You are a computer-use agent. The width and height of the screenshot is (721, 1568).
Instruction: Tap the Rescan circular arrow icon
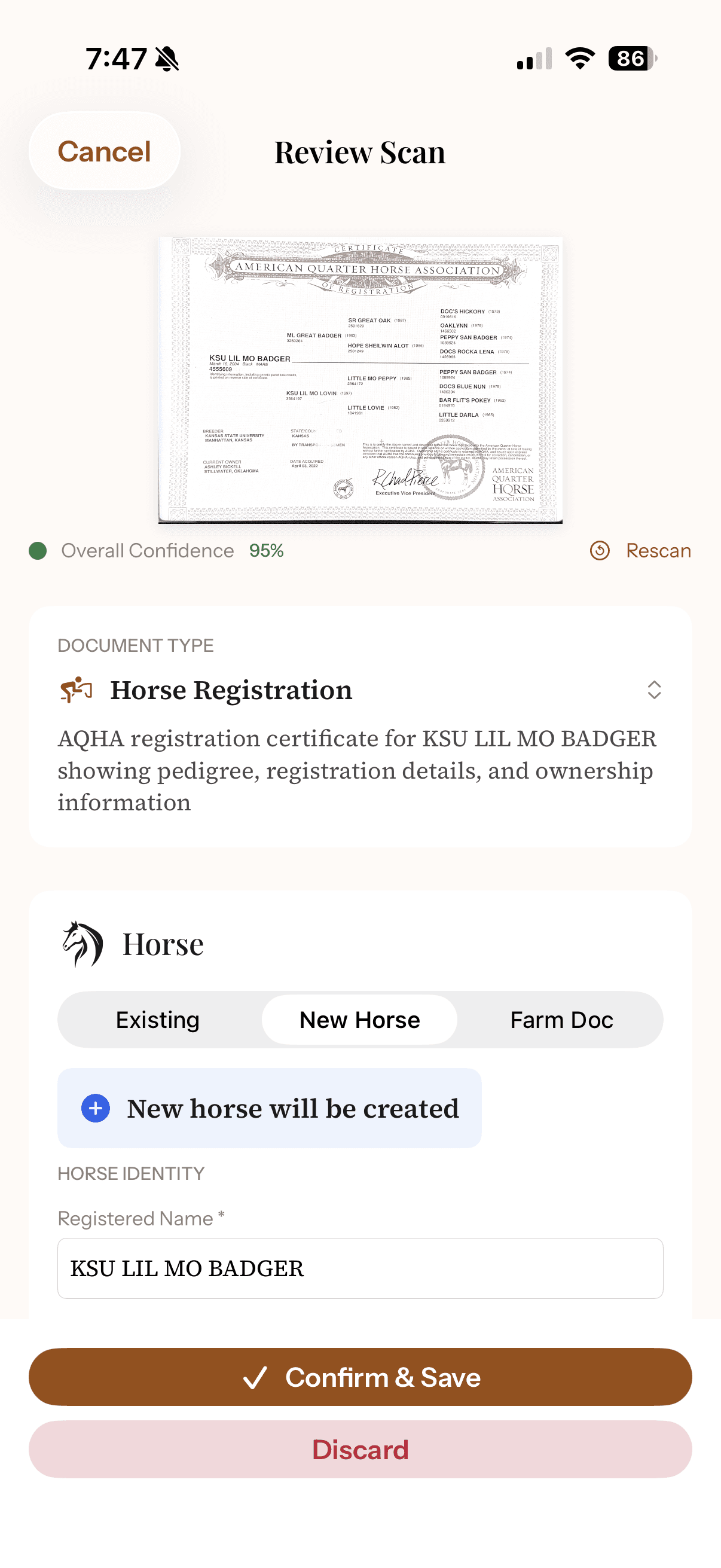tap(599, 551)
